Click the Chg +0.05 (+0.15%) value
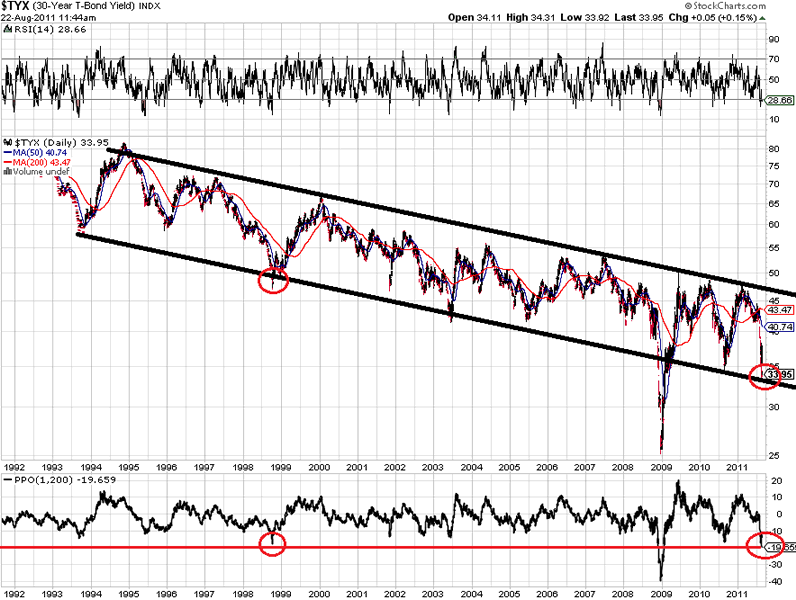796x600 pixels. 713,17
